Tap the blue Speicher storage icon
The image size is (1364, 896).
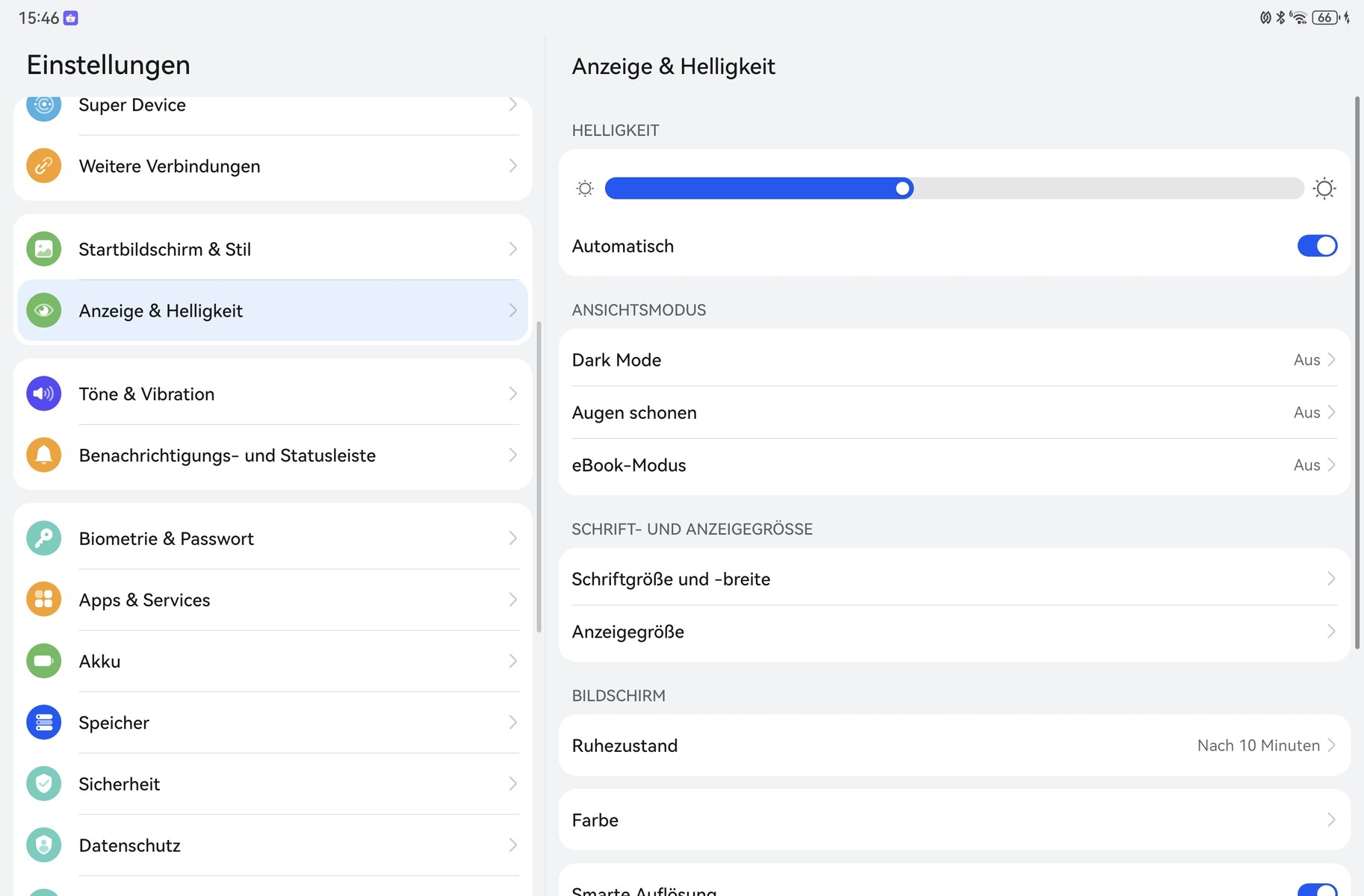coord(43,722)
